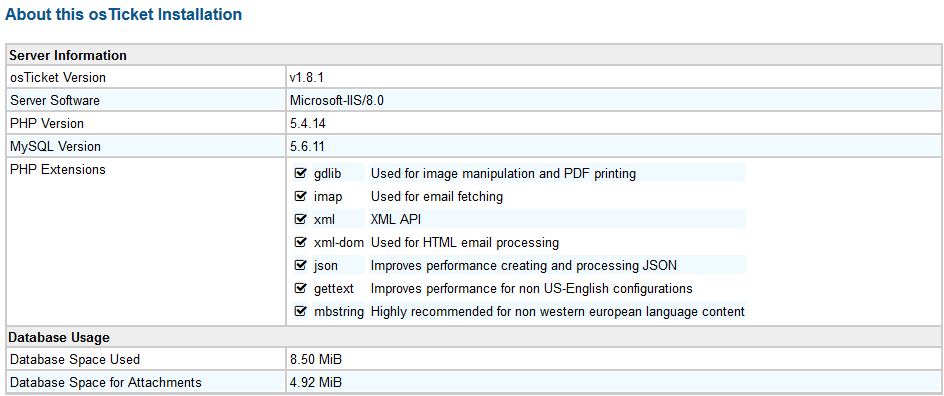The image size is (944, 396).
Task: Click the value 'Microsoft-IIS/8.0'
Action: point(337,101)
